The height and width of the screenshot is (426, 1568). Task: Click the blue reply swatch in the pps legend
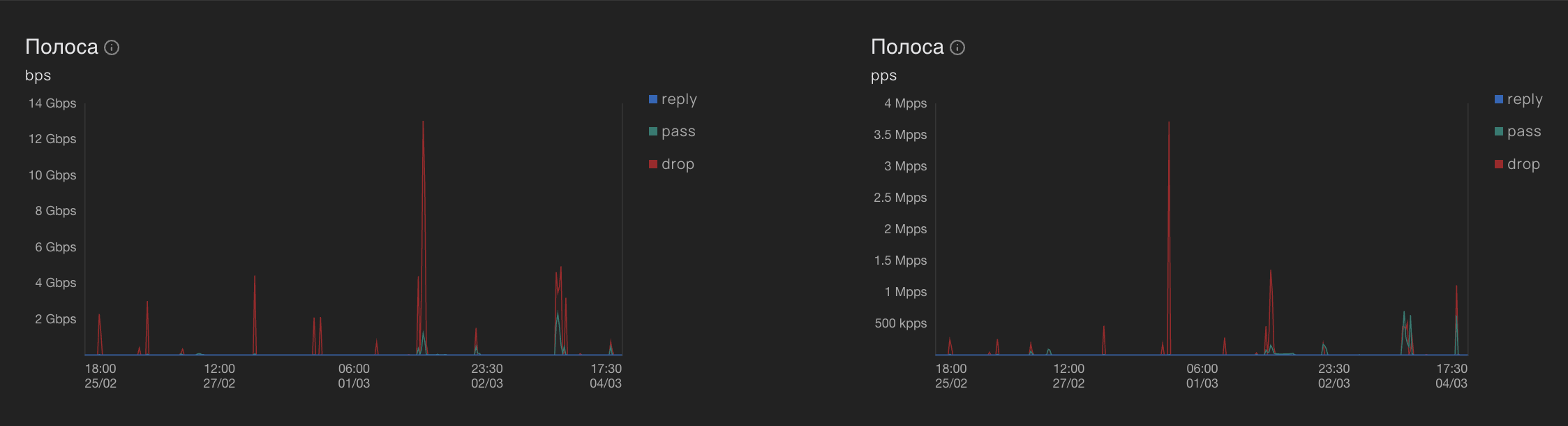tap(1499, 99)
